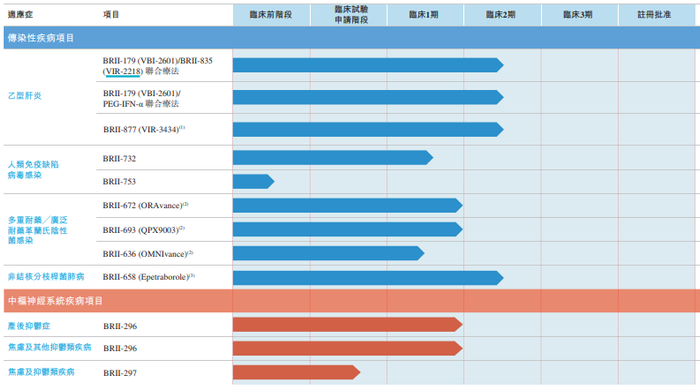
Task: Click the BRII-753 project name
Action: pos(119,182)
